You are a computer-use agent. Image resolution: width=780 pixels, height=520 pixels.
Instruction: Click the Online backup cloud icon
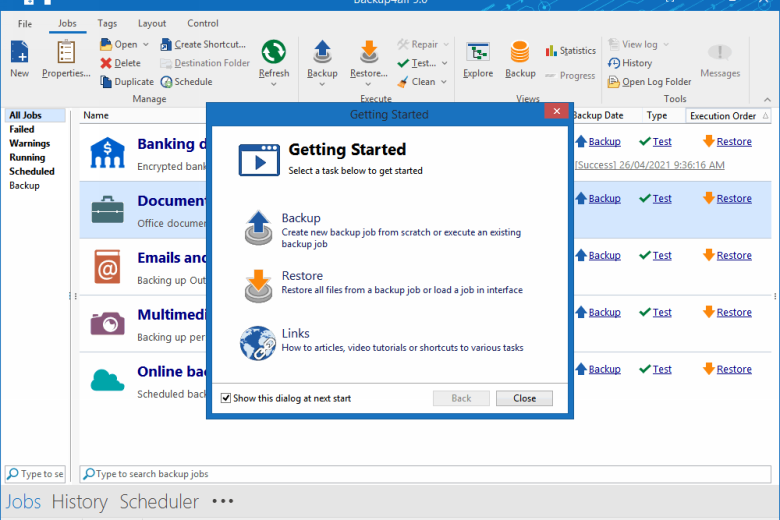[107, 380]
